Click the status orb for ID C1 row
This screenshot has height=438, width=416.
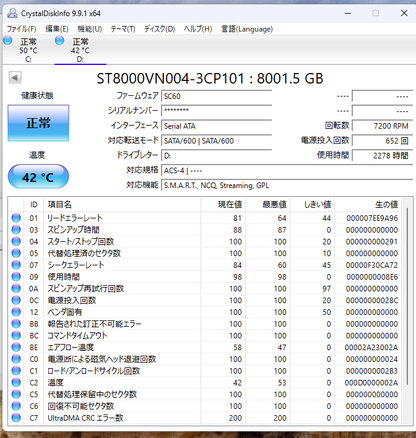(x=16, y=371)
